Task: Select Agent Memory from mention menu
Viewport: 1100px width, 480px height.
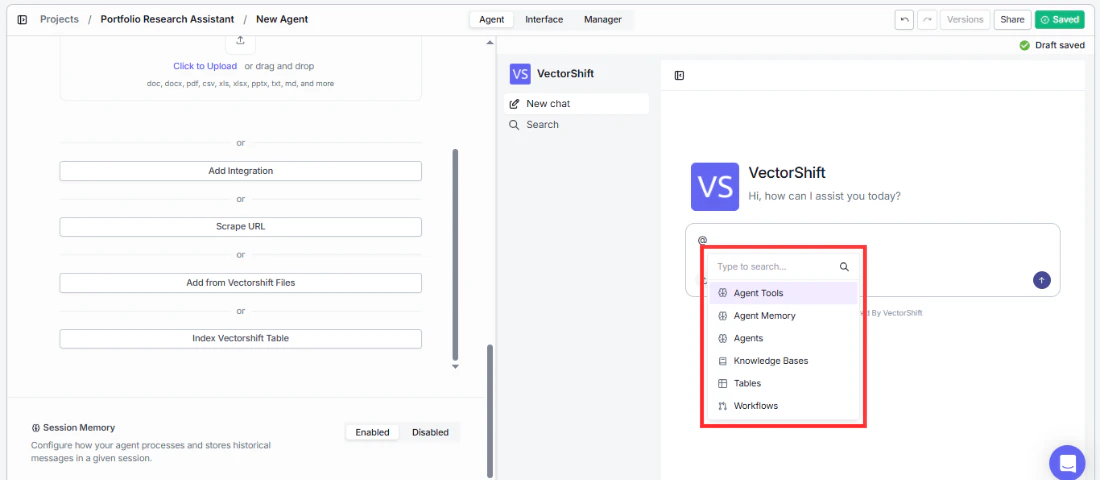Action: 783,316
